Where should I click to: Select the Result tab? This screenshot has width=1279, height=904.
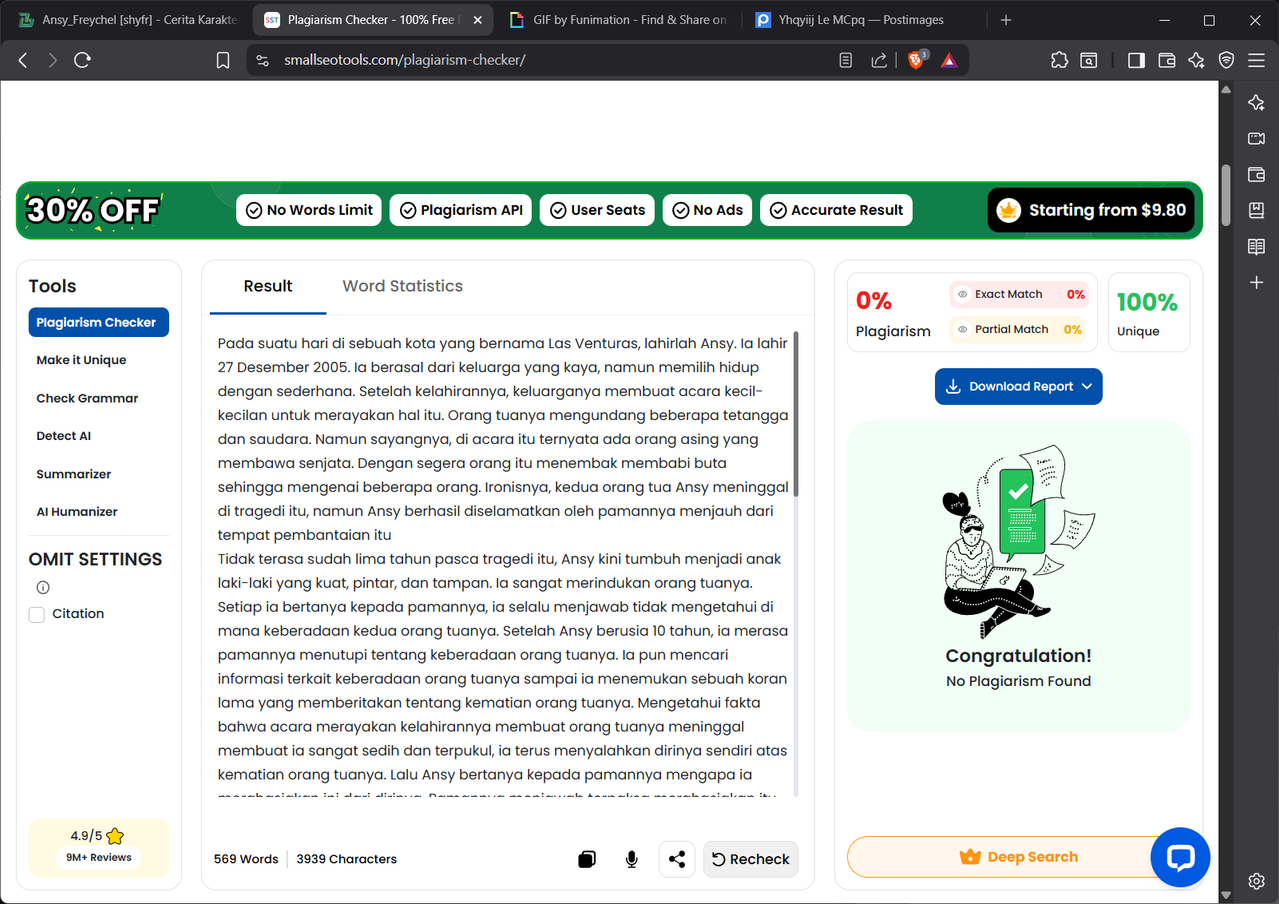pyautogui.click(x=268, y=286)
